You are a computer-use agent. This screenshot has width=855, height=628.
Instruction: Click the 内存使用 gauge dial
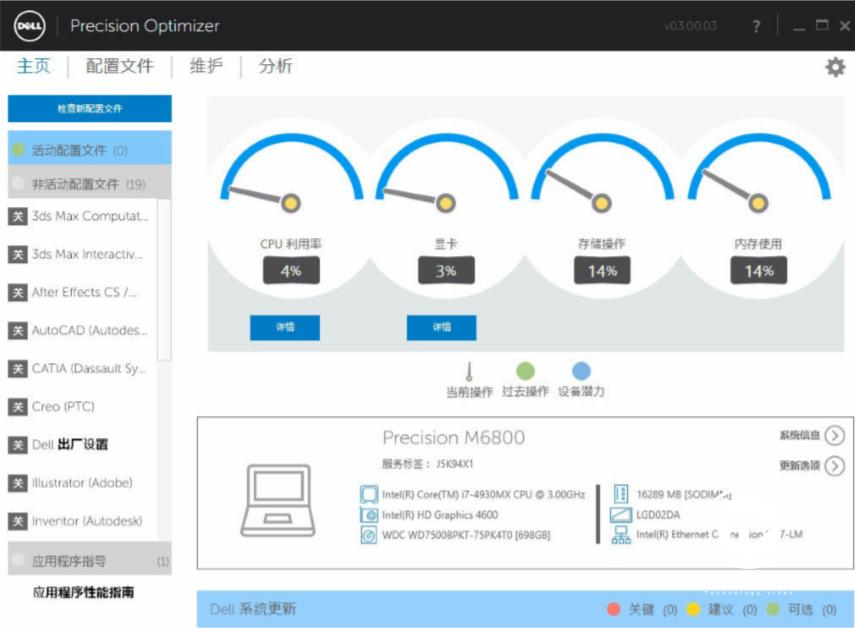coord(758,174)
